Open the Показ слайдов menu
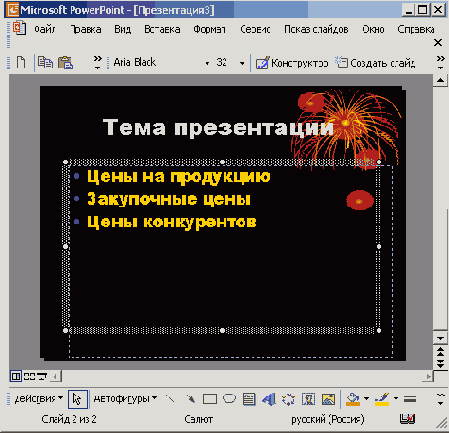The width and height of the screenshot is (449, 433). [x=316, y=29]
